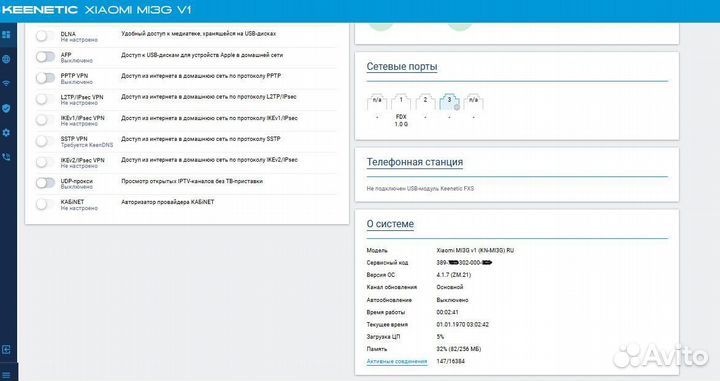Open the Internet globe icon in the sidebar
Viewport: 720px width, 381px height.
pyautogui.click(x=6, y=59)
